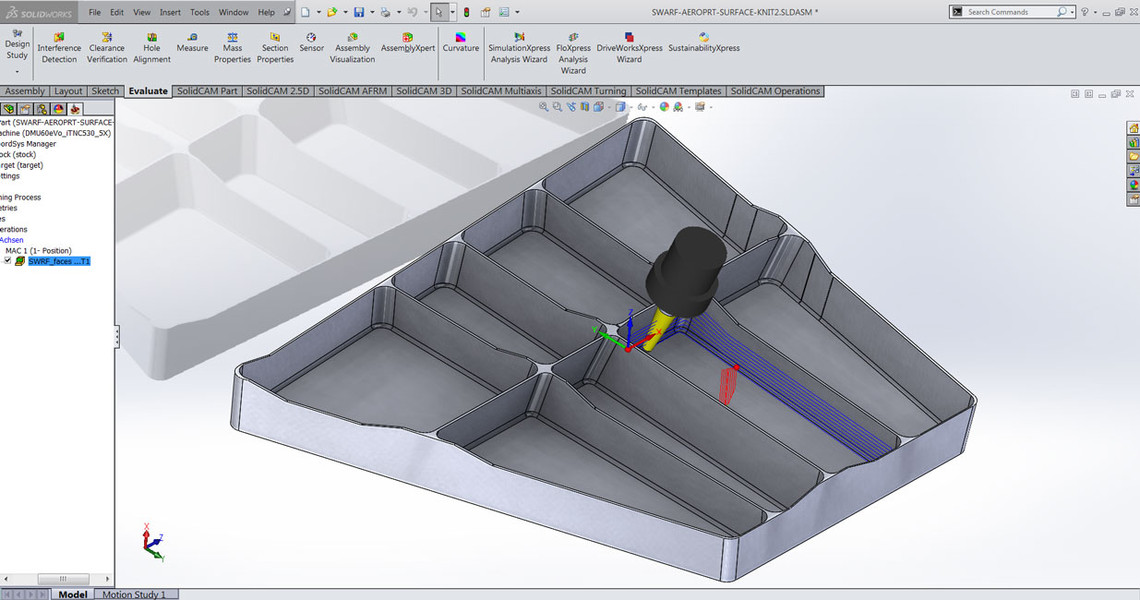Open the dropdown arrow beside Print
The height and width of the screenshot is (600, 1140).
(398, 12)
